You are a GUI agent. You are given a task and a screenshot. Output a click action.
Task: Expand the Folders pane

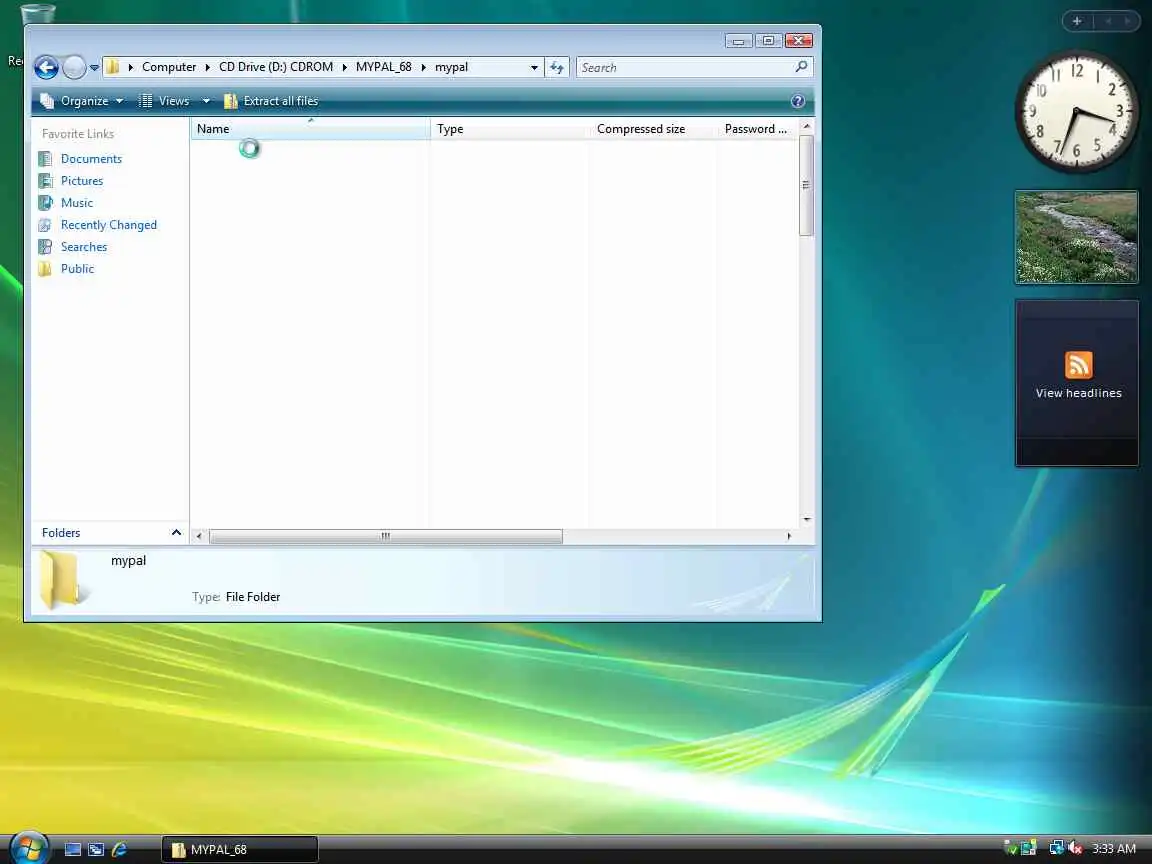[110, 533]
